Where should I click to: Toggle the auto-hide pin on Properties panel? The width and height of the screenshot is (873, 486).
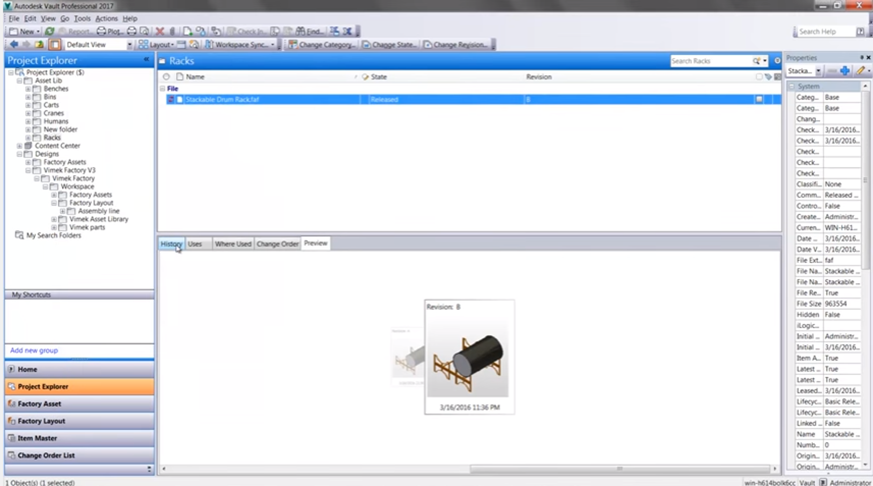pos(861,57)
